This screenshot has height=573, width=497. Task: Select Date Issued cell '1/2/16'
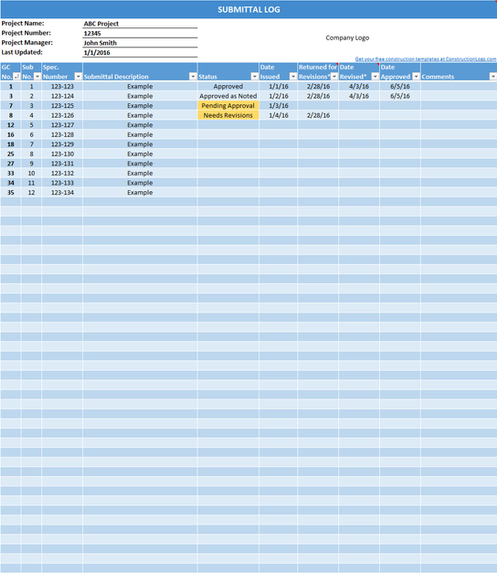[x=278, y=96]
